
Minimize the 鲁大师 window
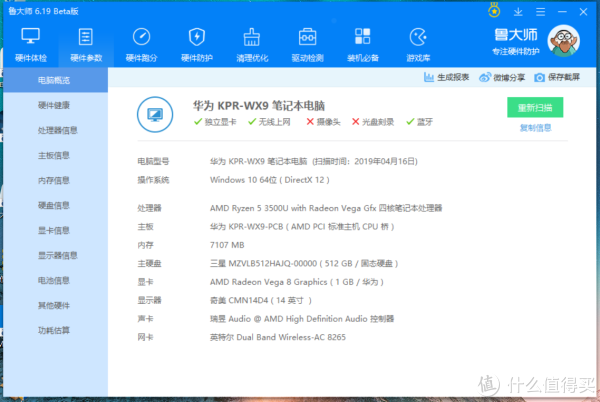(x=562, y=12)
